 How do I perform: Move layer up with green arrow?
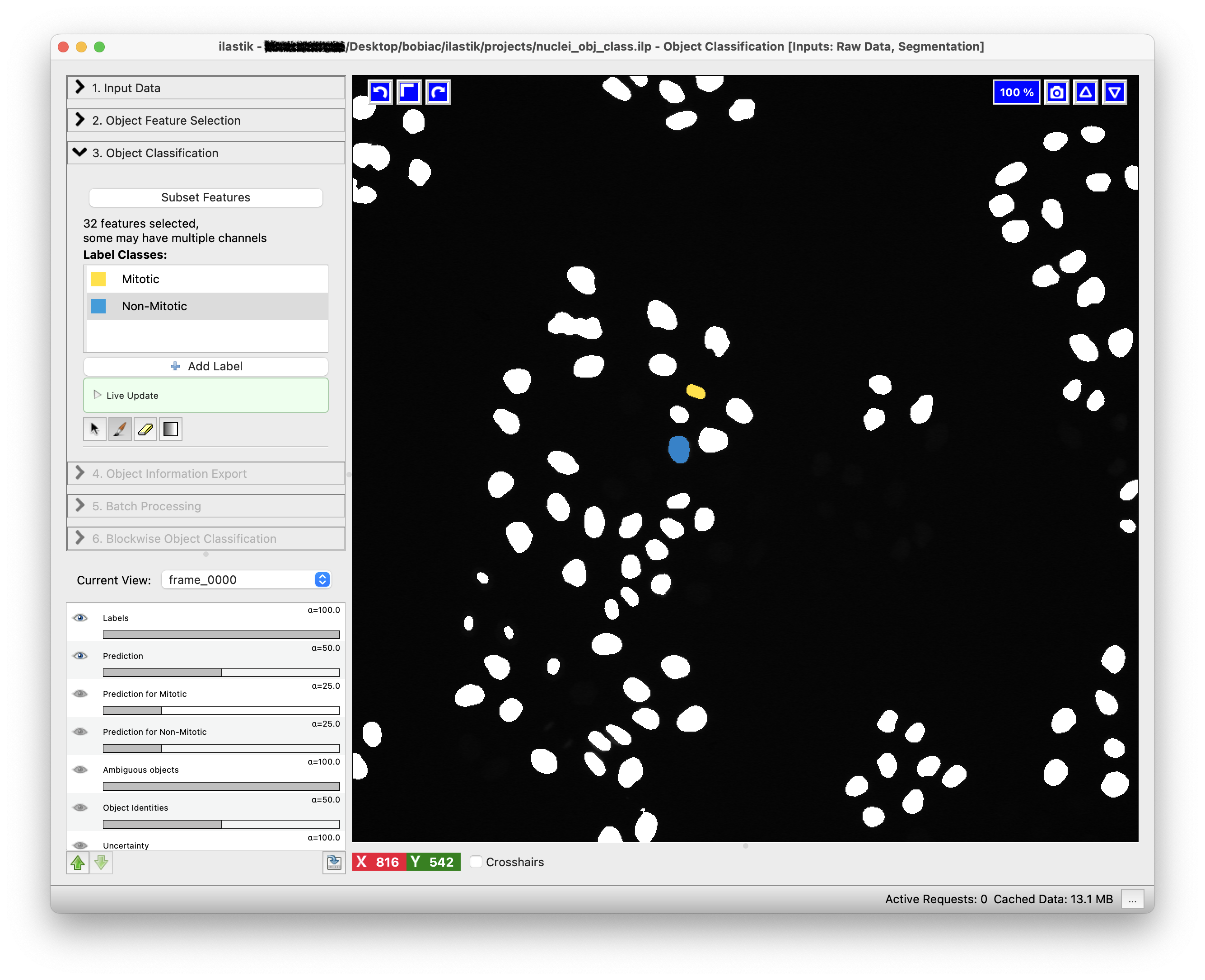(78, 862)
